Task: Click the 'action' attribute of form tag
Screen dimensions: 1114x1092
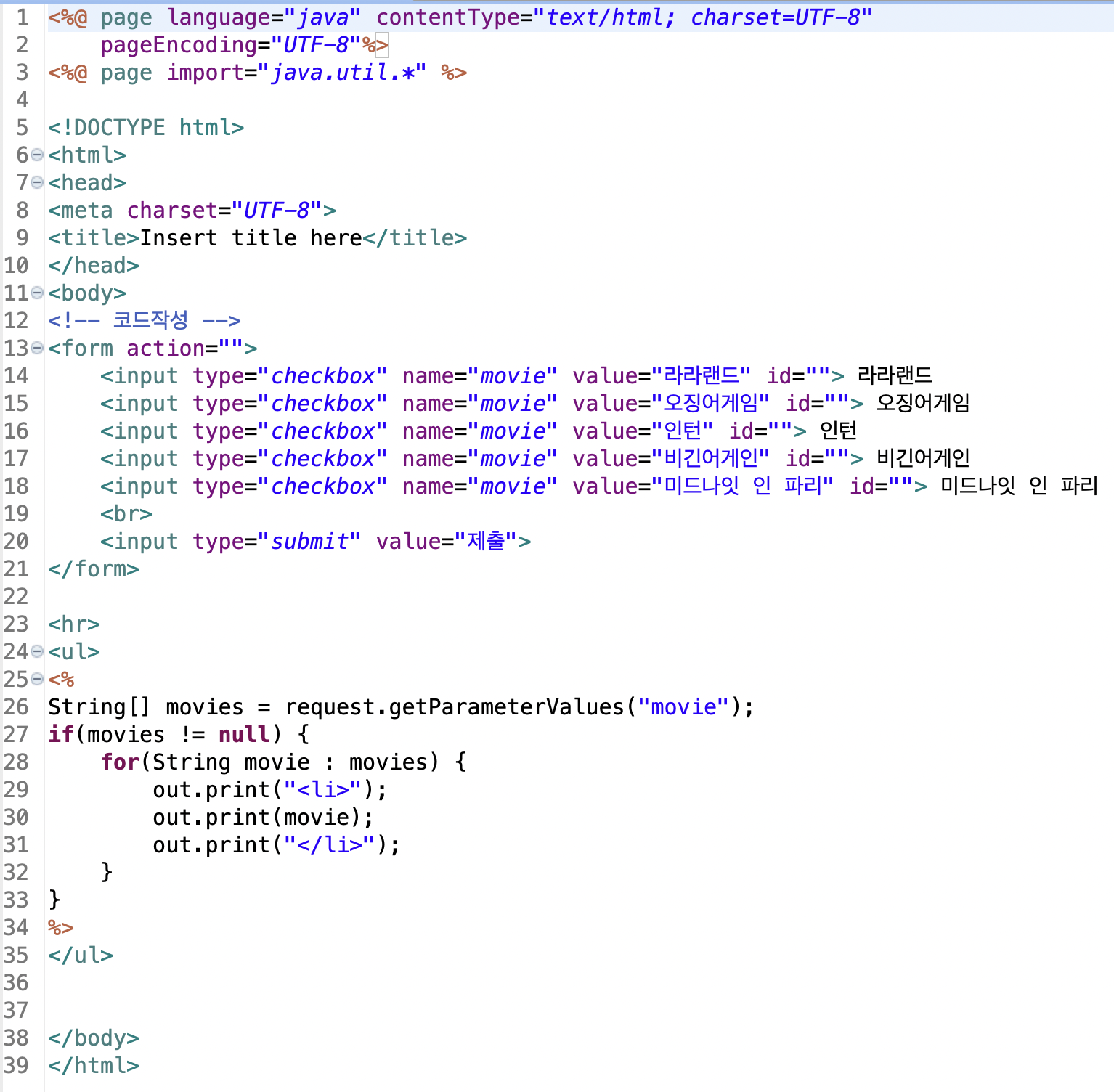Action: pos(166,349)
